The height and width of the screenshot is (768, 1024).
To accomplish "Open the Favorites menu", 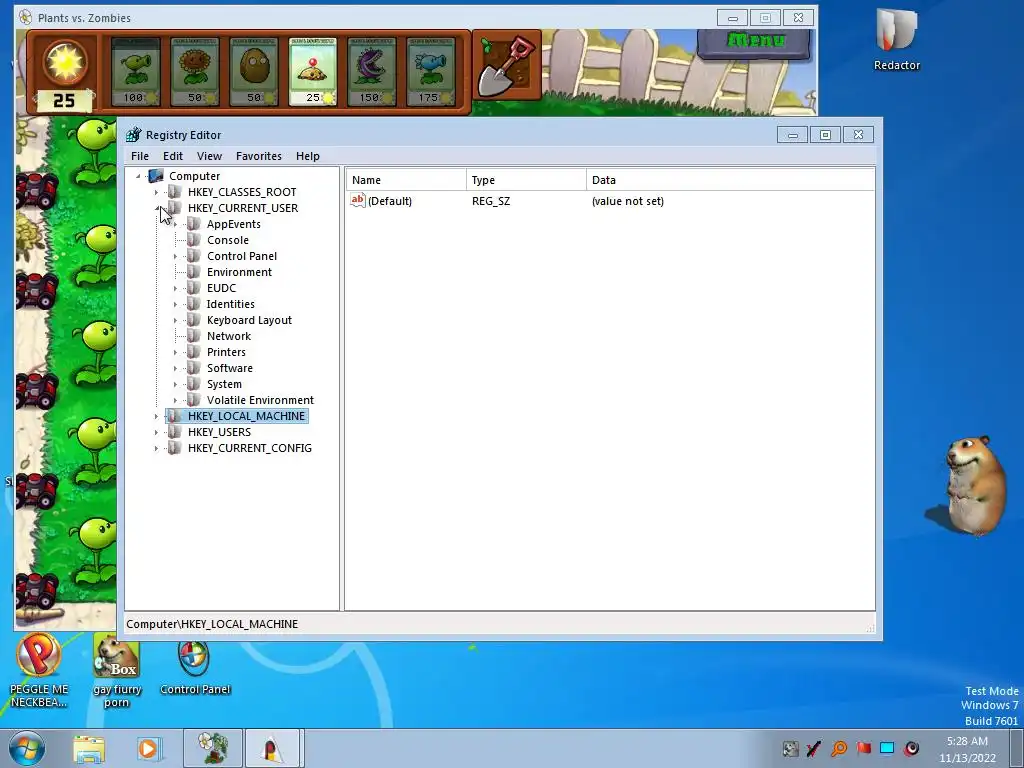I will (259, 156).
